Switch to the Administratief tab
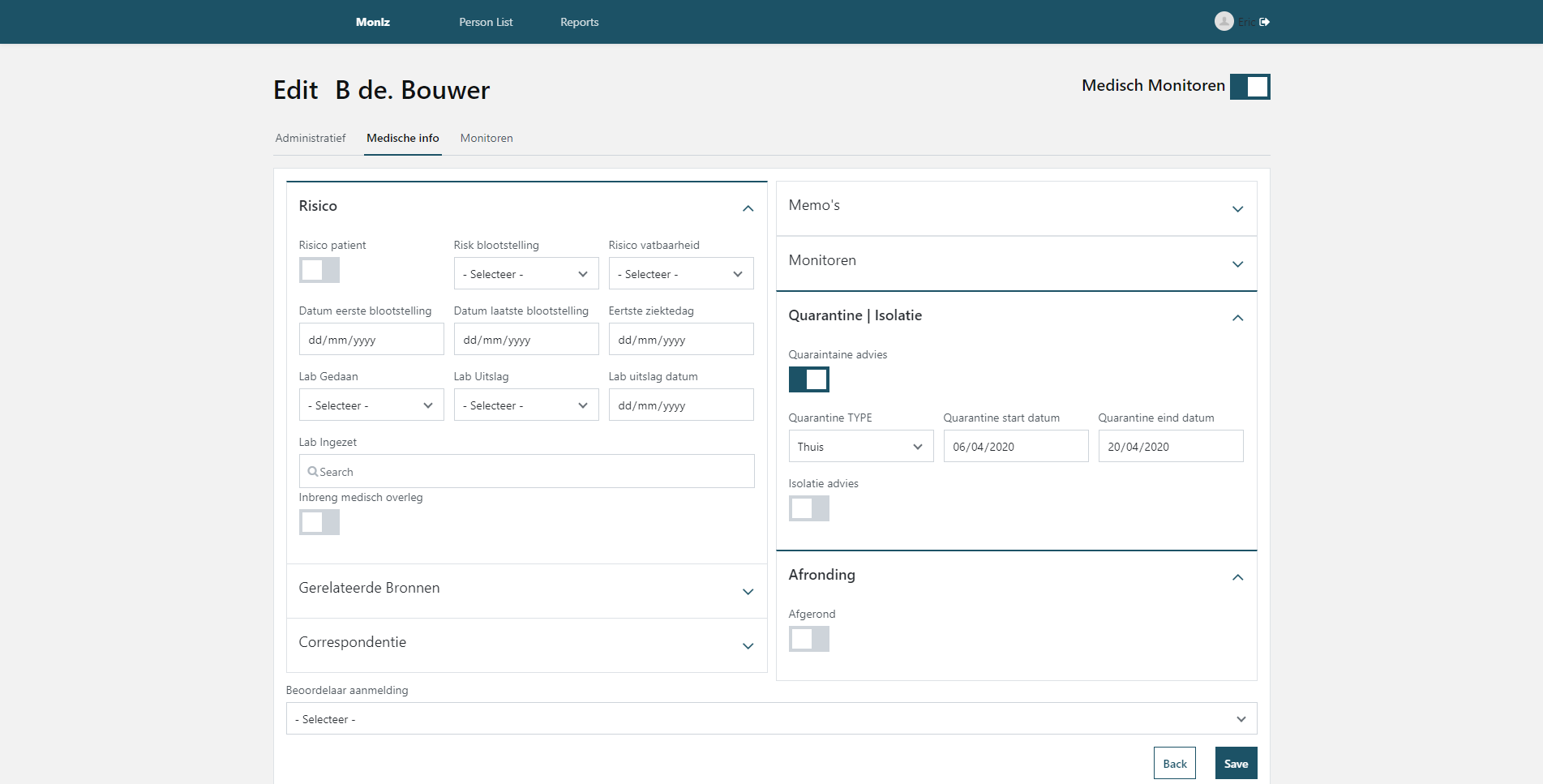 pos(311,138)
